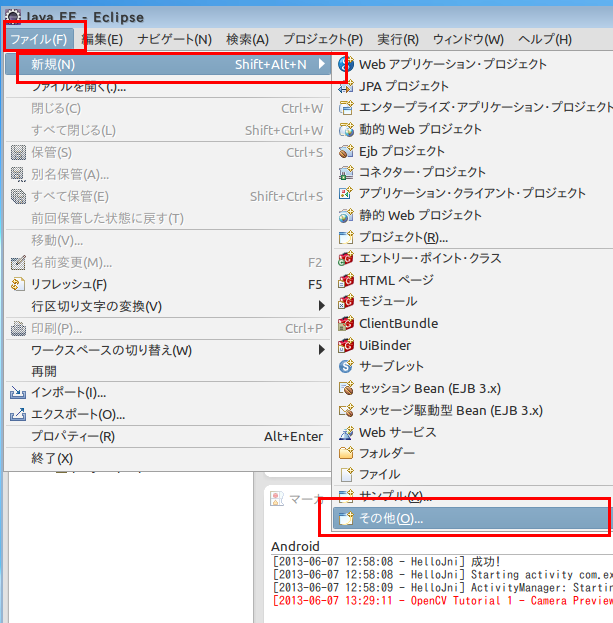The width and height of the screenshot is (613, 623).
Task: Expand ワークスペースの切り替え(W) submenu arrow
Action: click(322, 350)
